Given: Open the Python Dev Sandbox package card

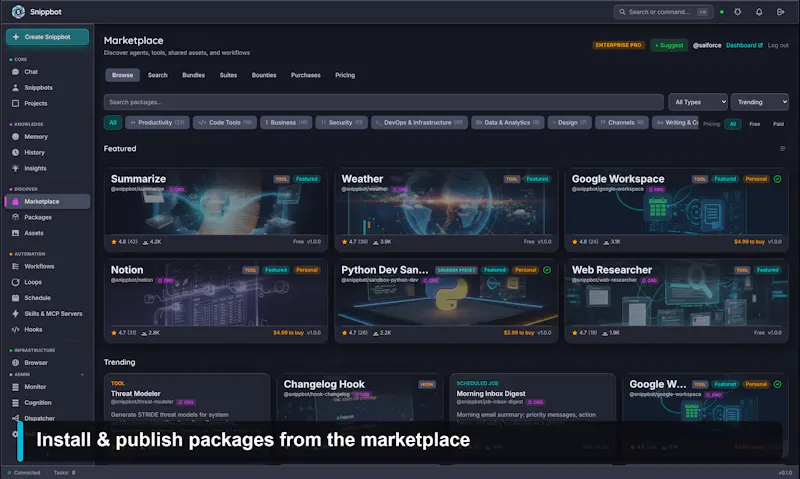Looking at the screenshot, I should (x=446, y=300).
